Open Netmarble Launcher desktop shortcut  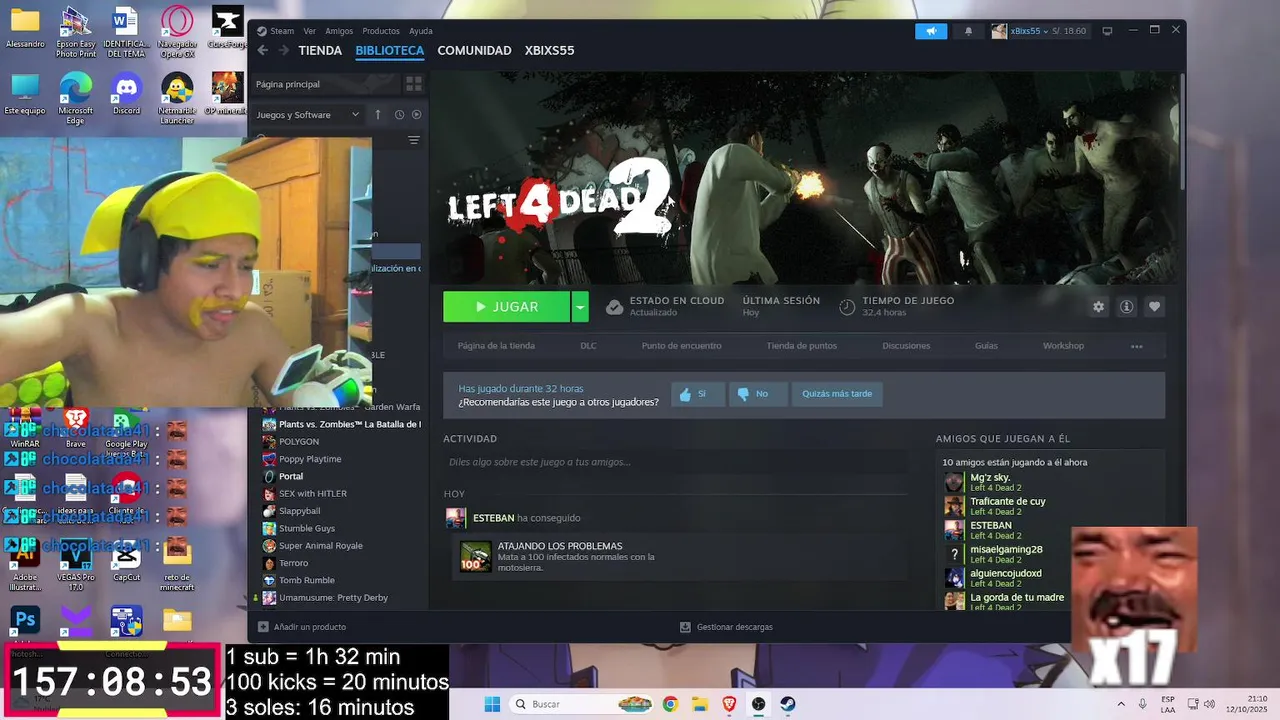tap(177, 99)
